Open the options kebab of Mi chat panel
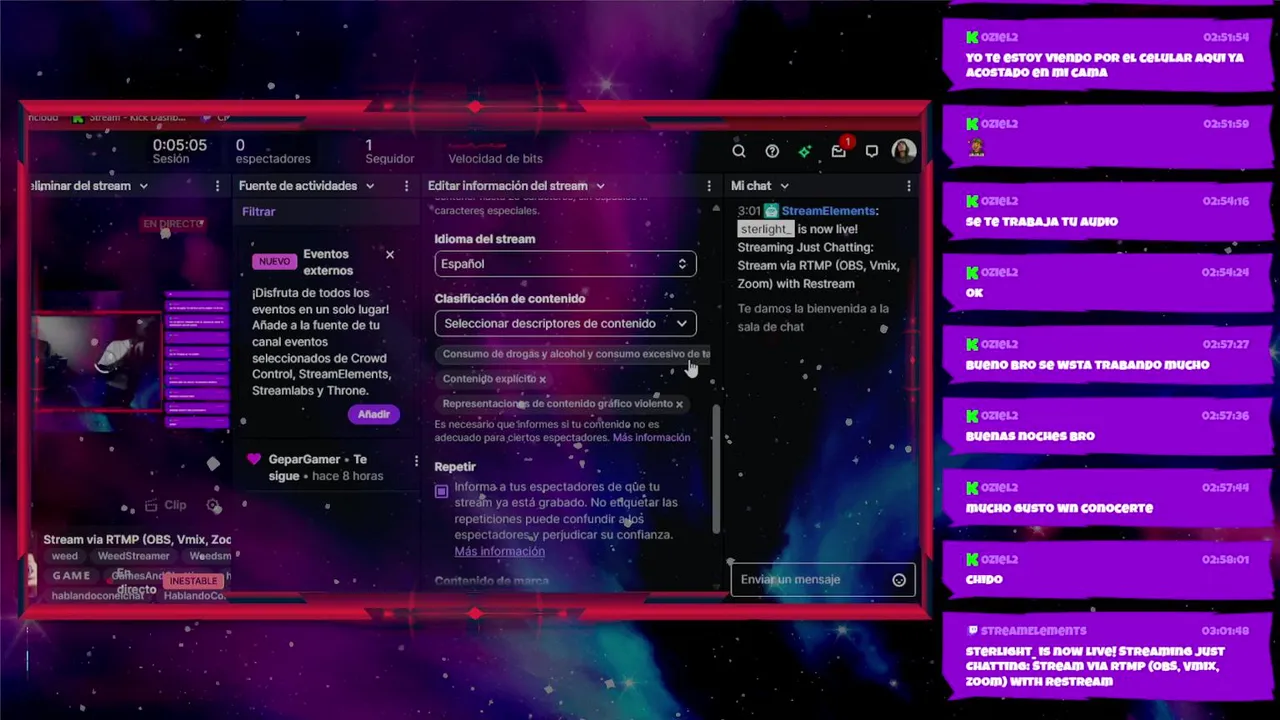Screen dimensions: 1280x720 908,186
